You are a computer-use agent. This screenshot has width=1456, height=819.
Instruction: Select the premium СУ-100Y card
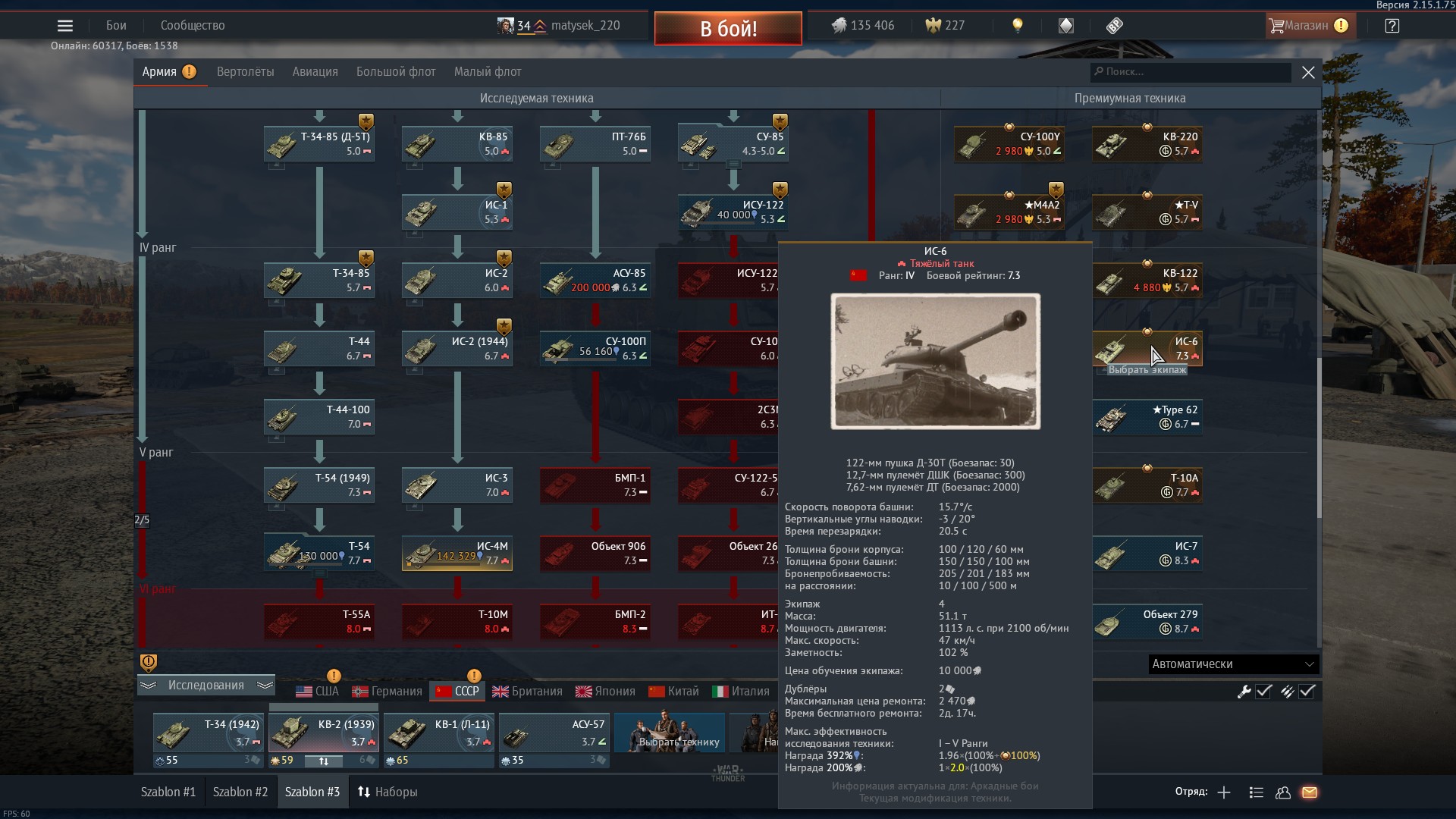click(x=1009, y=144)
